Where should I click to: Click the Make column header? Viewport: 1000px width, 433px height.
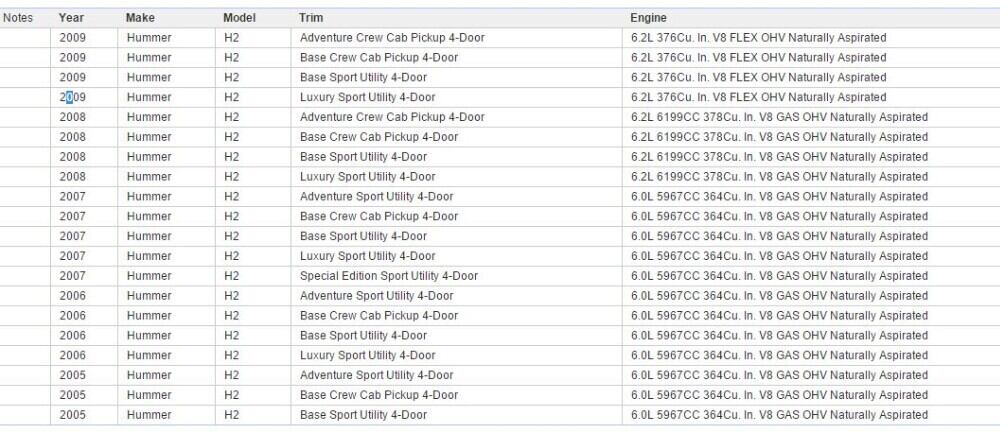click(140, 18)
